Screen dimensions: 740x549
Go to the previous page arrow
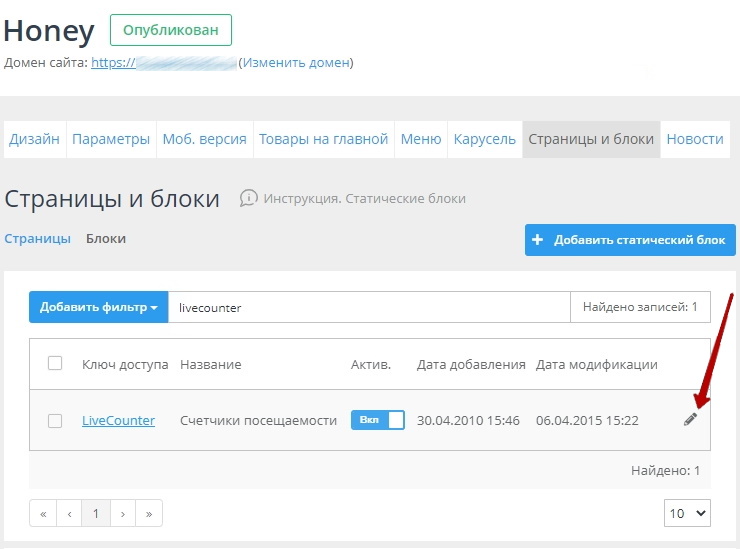tap(69, 514)
